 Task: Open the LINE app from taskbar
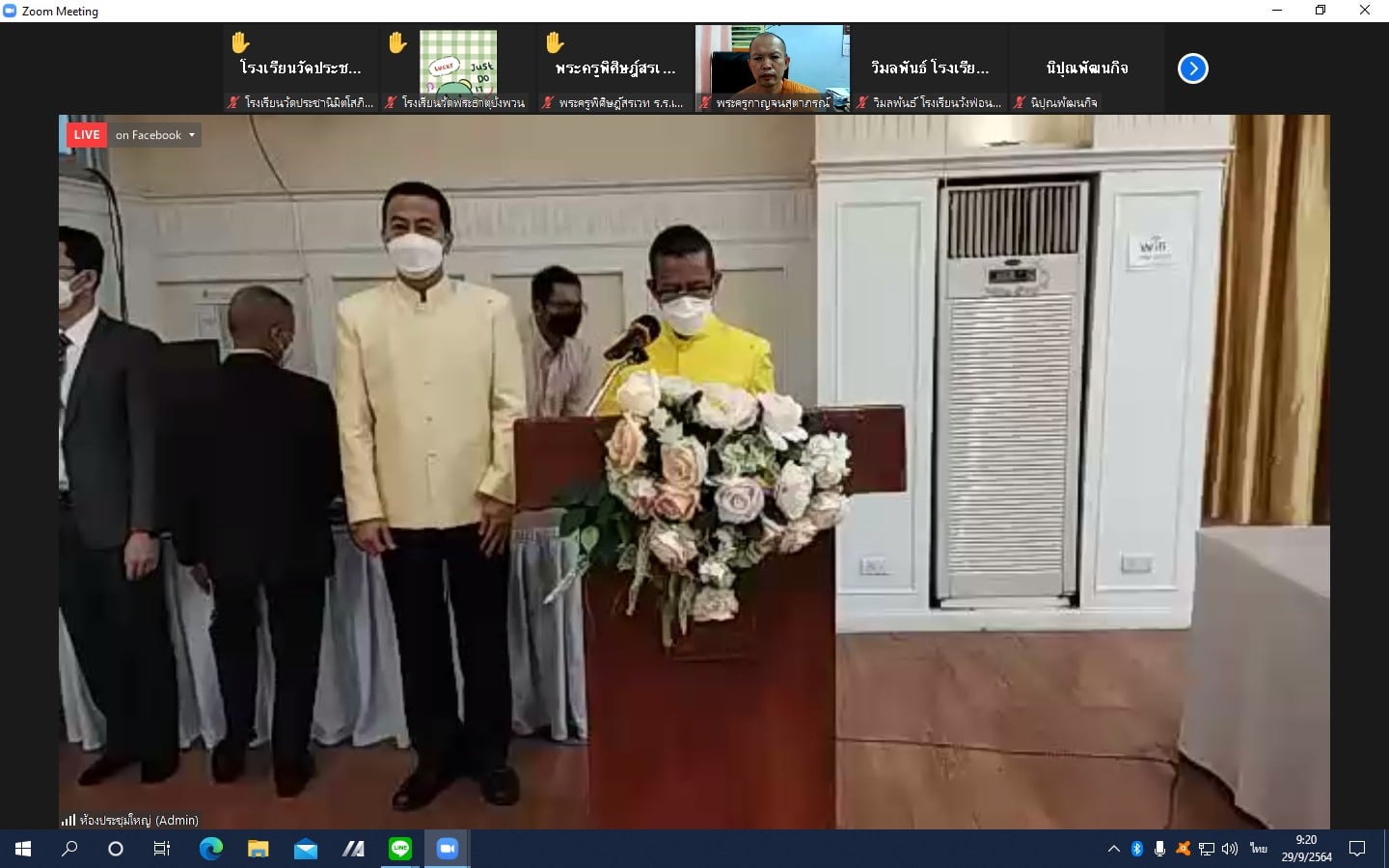pos(400,849)
